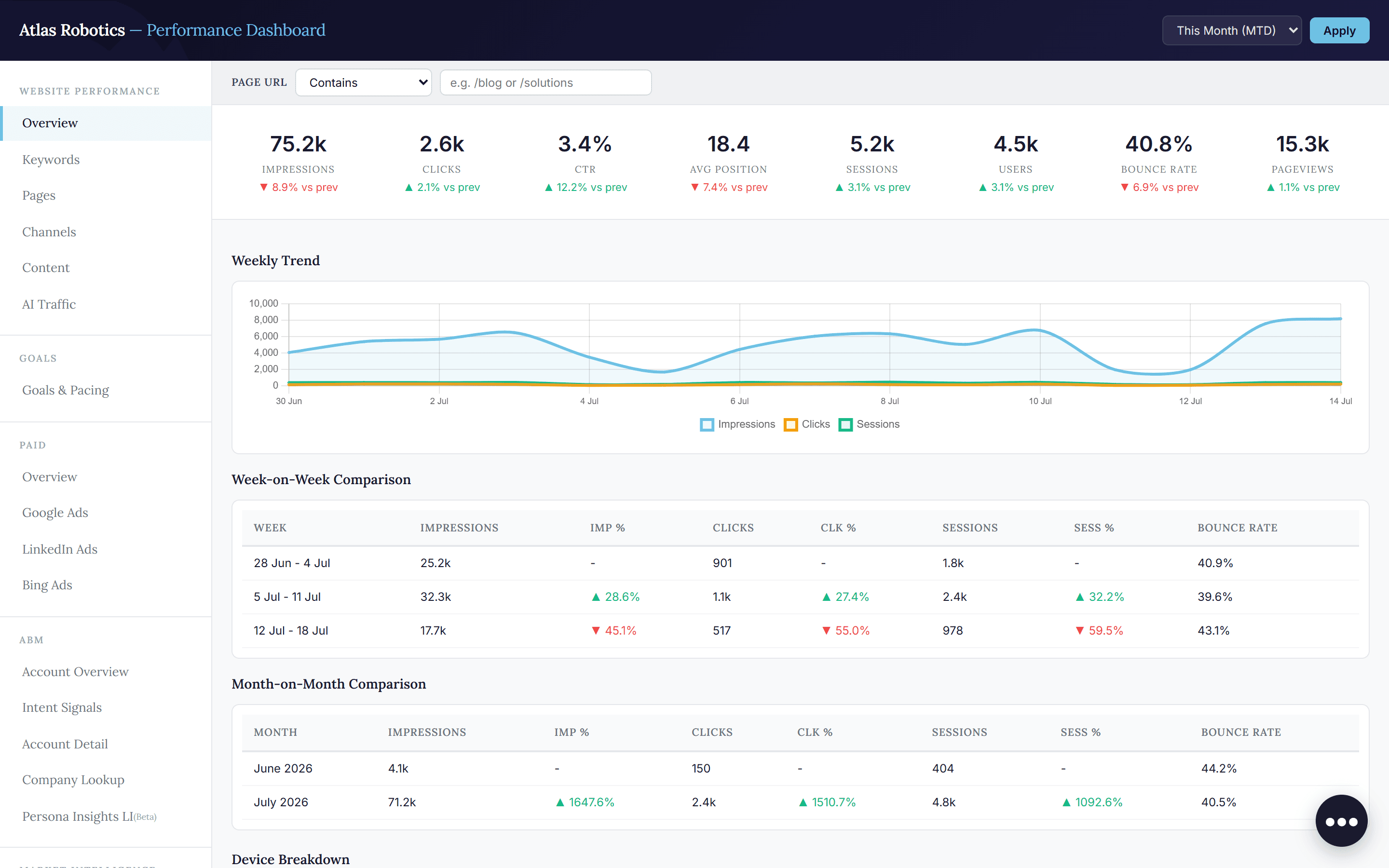The image size is (1389, 868).
Task: Click the Atlas Robotics dashboard title
Action: pyautogui.click(x=172, y=30)
